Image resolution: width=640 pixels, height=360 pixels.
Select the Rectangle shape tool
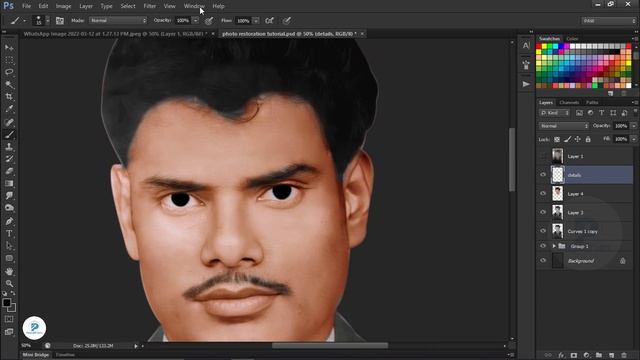(9, 258)
